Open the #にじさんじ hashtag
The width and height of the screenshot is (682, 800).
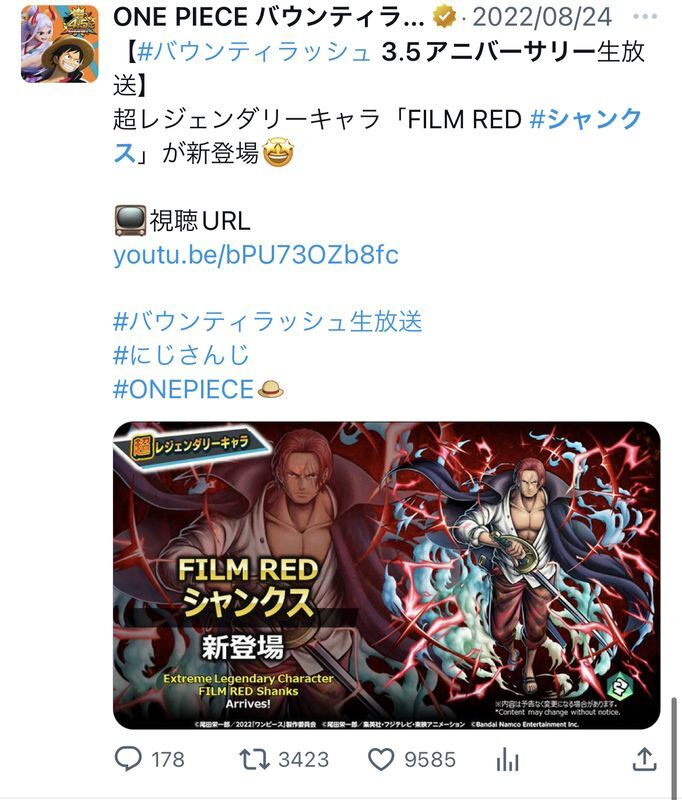[x=181, y=355]
